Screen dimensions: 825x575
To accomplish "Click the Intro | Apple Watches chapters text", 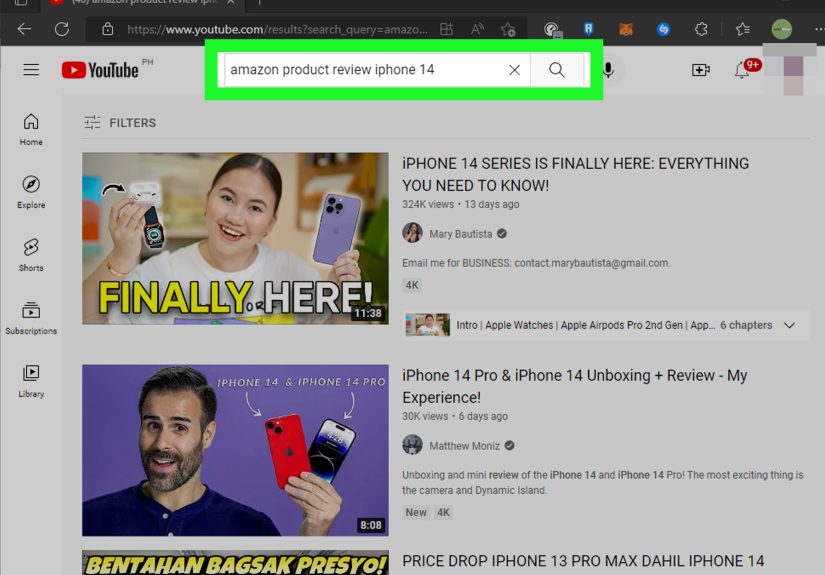I will [x=585, y=325].
